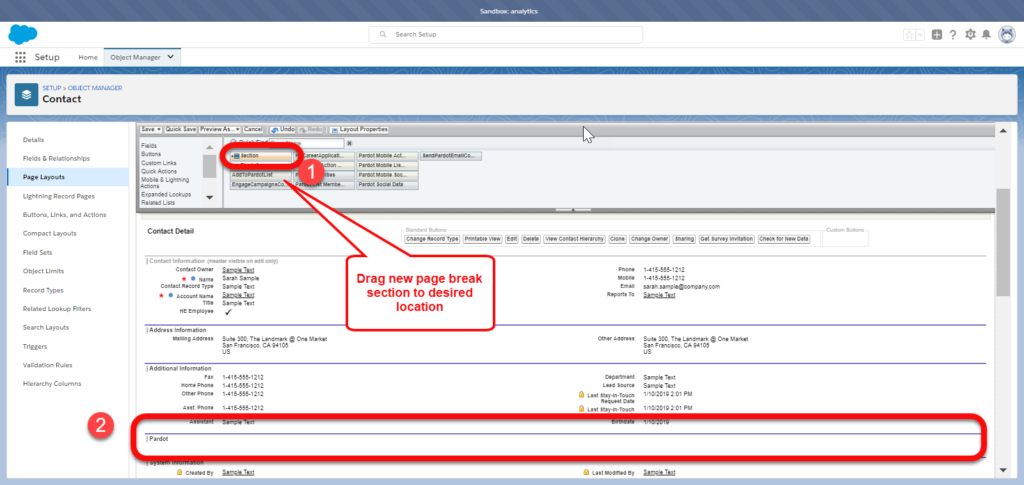Open Compact Layouts in the sidebar

pyautogui.click(x=49, y=233)
